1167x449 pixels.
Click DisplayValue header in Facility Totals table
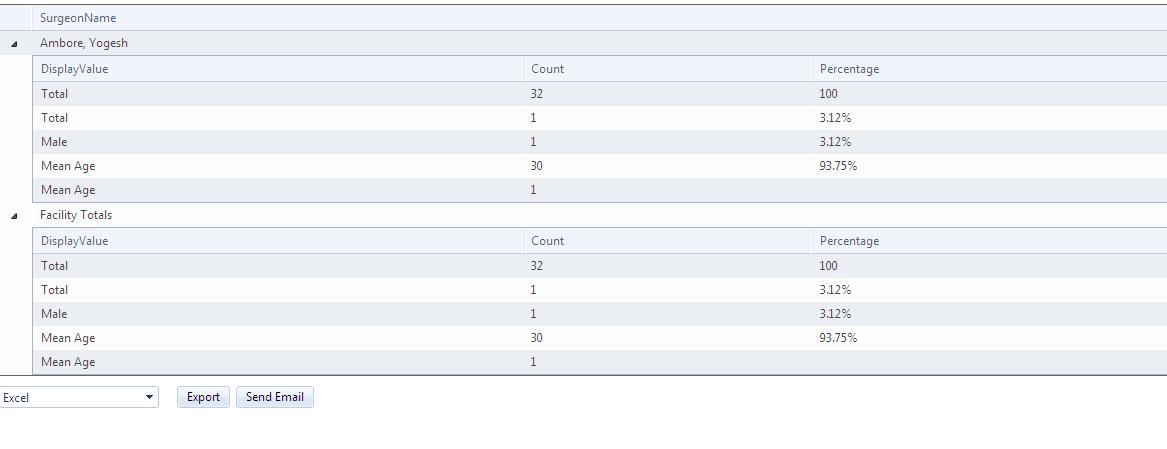[x=75, y=241]
